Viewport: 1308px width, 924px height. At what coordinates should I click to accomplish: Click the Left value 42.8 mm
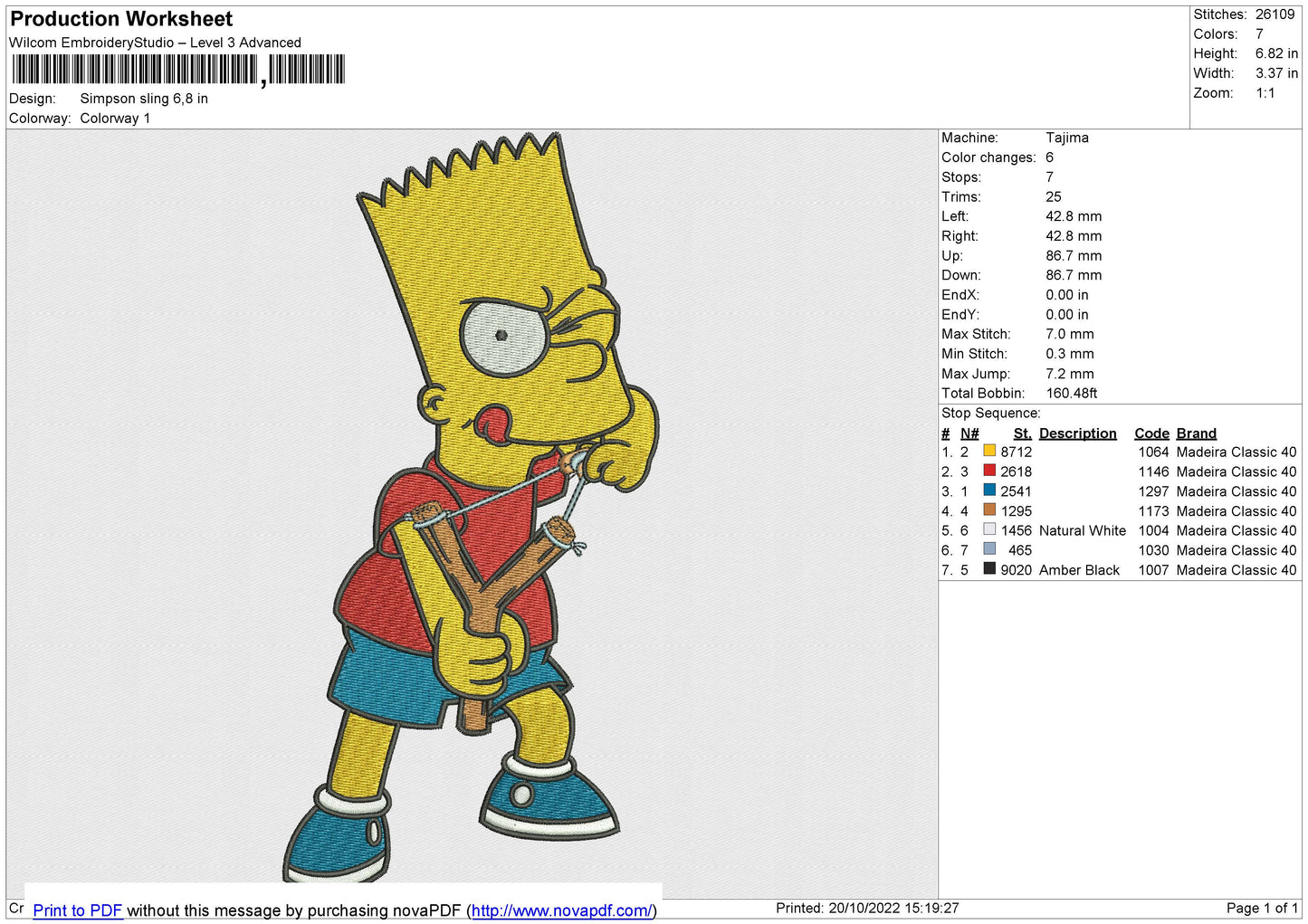[1074, 216]
